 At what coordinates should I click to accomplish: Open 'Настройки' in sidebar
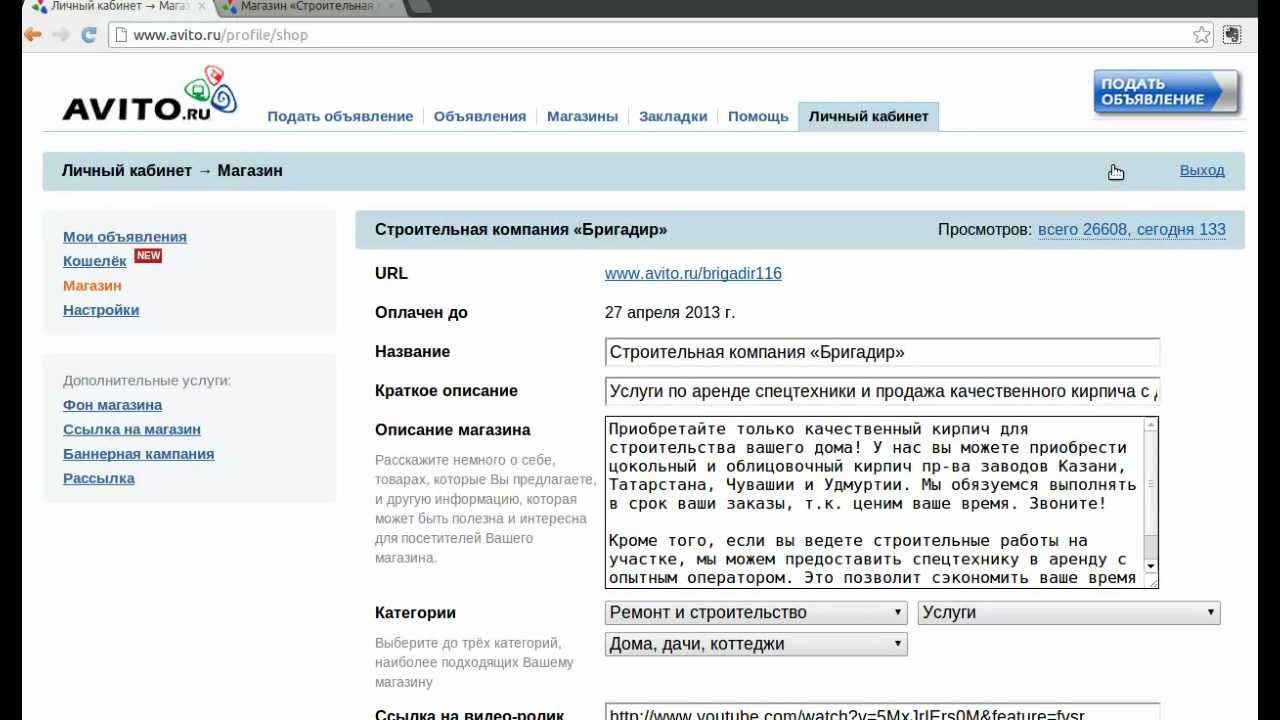pyautogui.click(x=101, y=310)
